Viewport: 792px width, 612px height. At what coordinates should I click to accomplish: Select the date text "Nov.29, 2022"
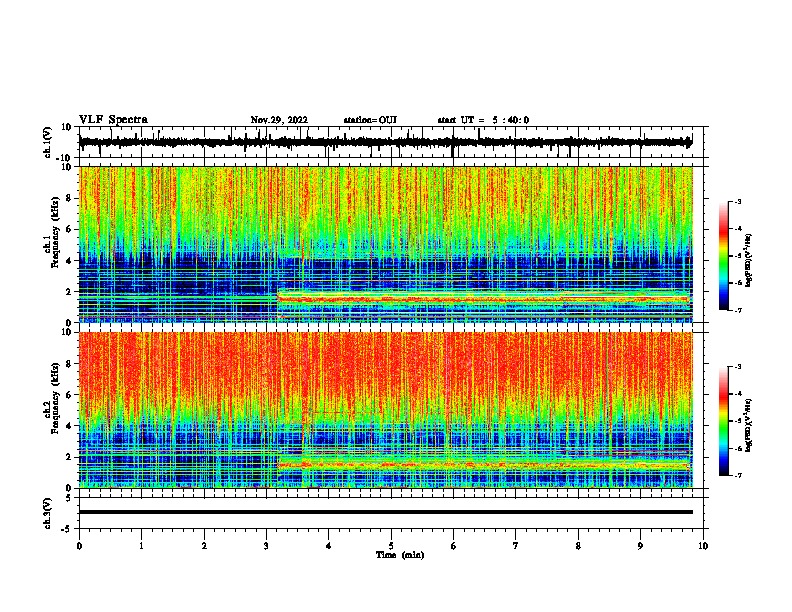(279, 120)
